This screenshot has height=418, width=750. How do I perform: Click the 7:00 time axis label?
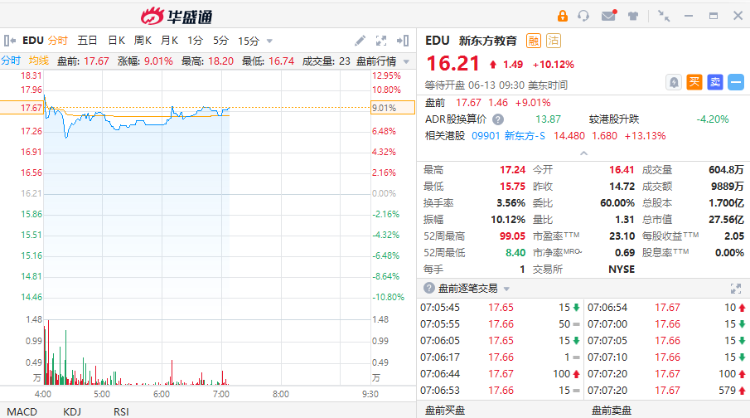pos(221,394)
